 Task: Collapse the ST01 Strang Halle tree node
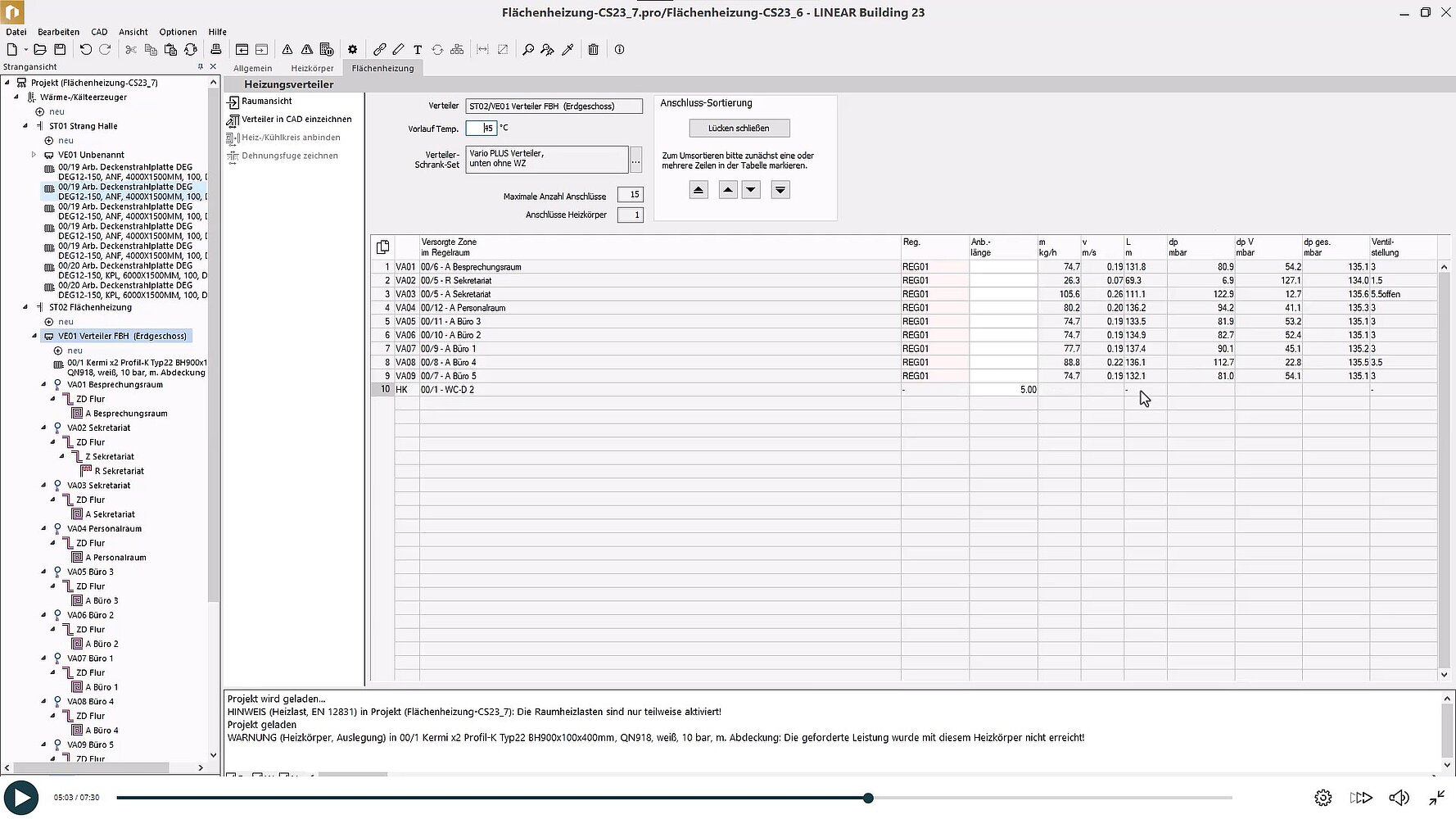pyautogui.click(x=25, y=126)
